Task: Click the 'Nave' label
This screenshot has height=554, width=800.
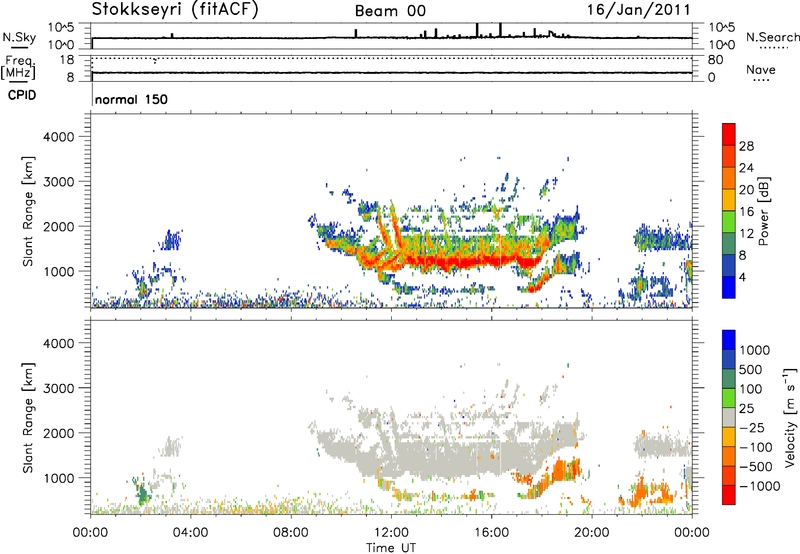Action: (761, 69)
